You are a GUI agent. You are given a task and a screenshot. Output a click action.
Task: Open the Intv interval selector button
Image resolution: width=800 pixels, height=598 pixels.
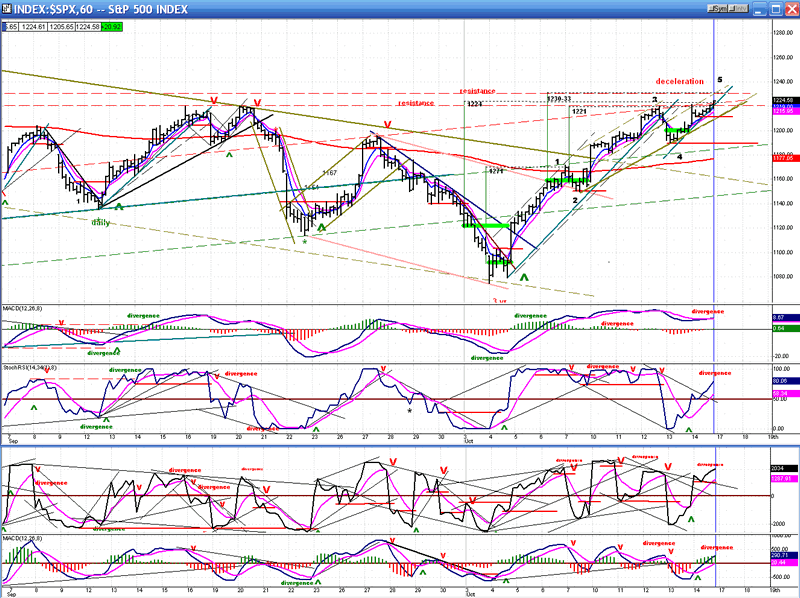[x=738, y=8]
